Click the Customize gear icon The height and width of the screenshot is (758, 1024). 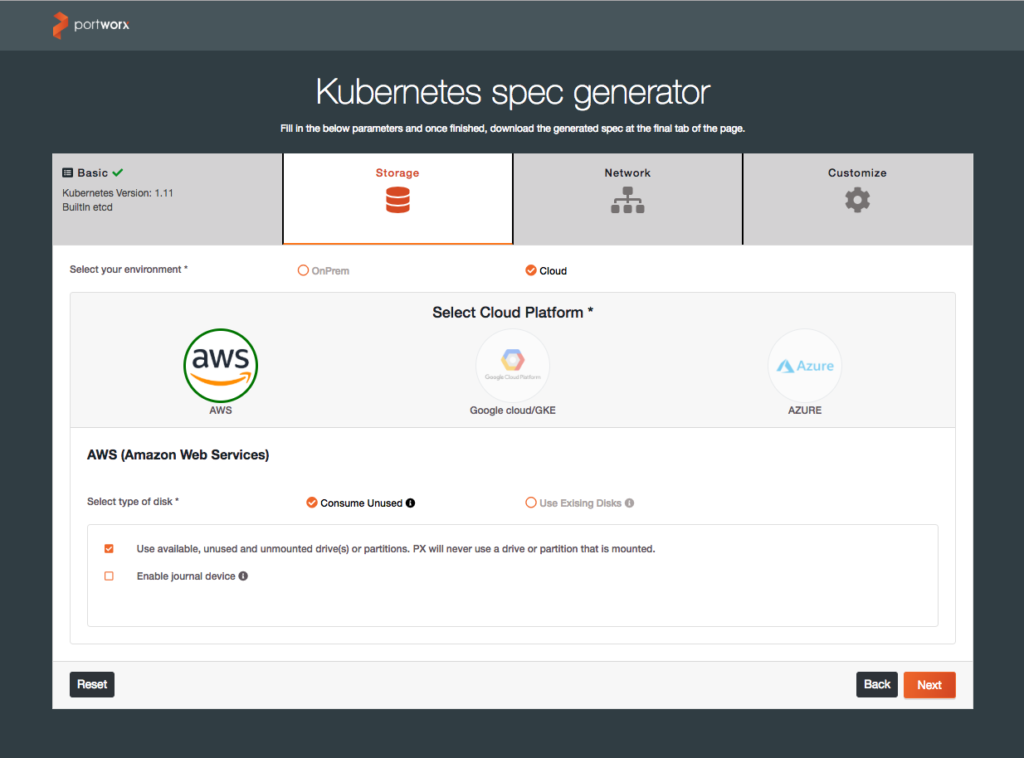(x=857, y=200)
